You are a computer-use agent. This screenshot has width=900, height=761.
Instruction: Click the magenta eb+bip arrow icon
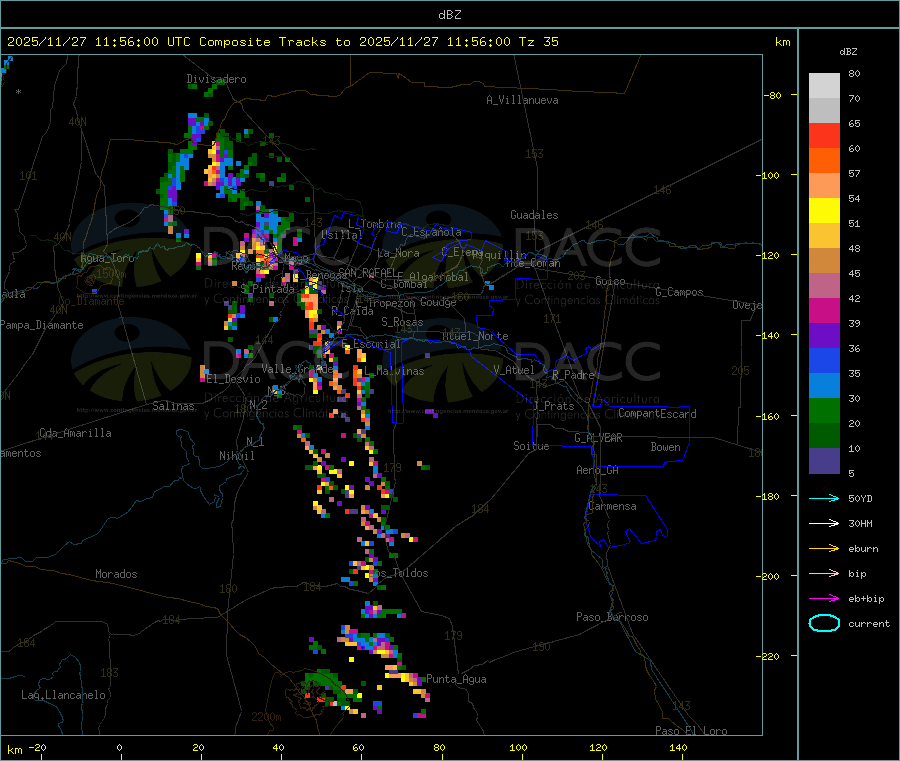tap(824, 599)
